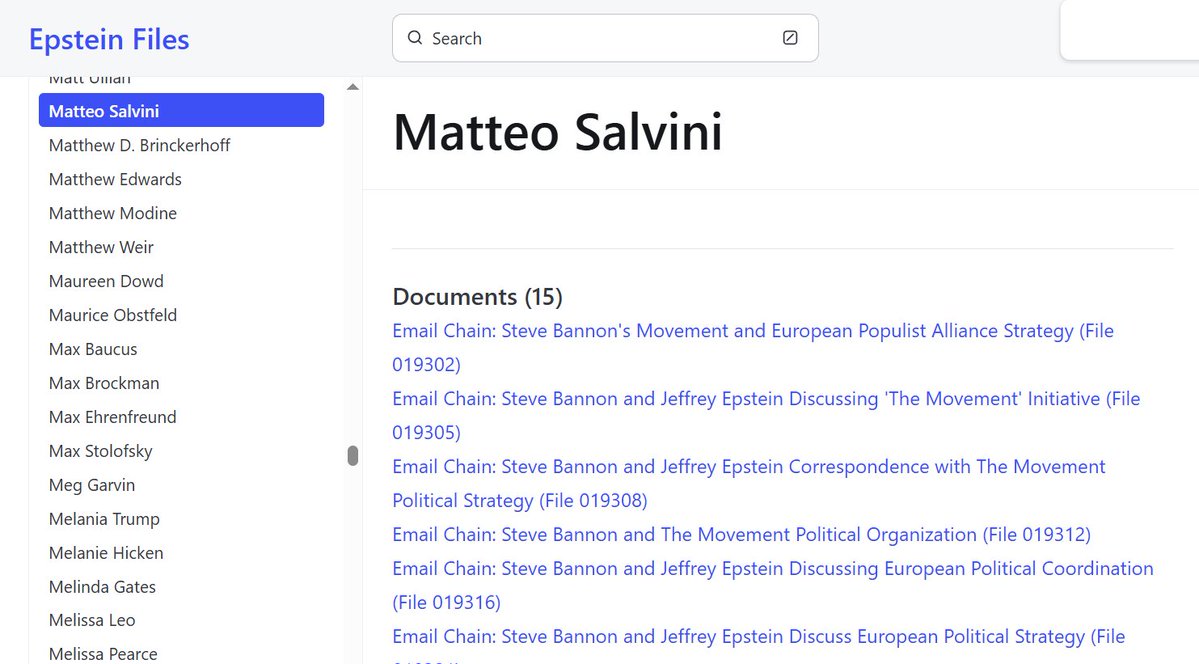Focus the Search input field

tap(605, 37)
